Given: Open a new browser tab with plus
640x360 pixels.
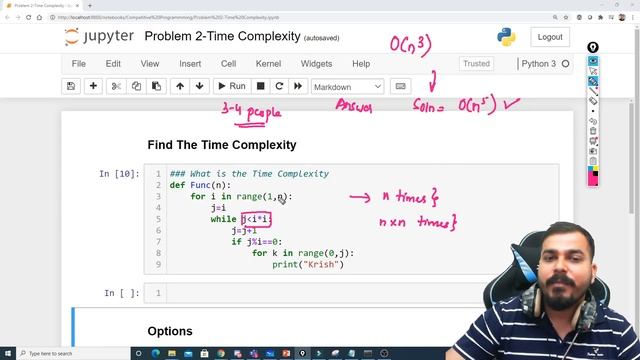Looking at the screenshot, I should point(90,6).
